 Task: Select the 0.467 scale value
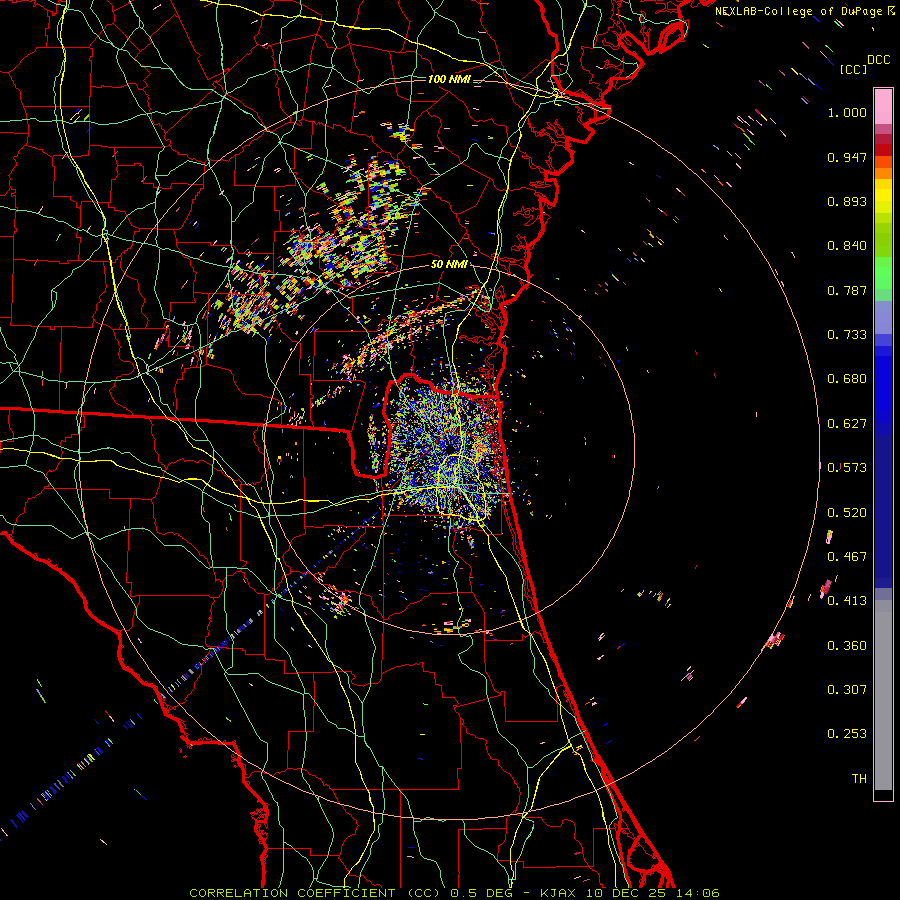pyautogui.click(x=847, y=557)
